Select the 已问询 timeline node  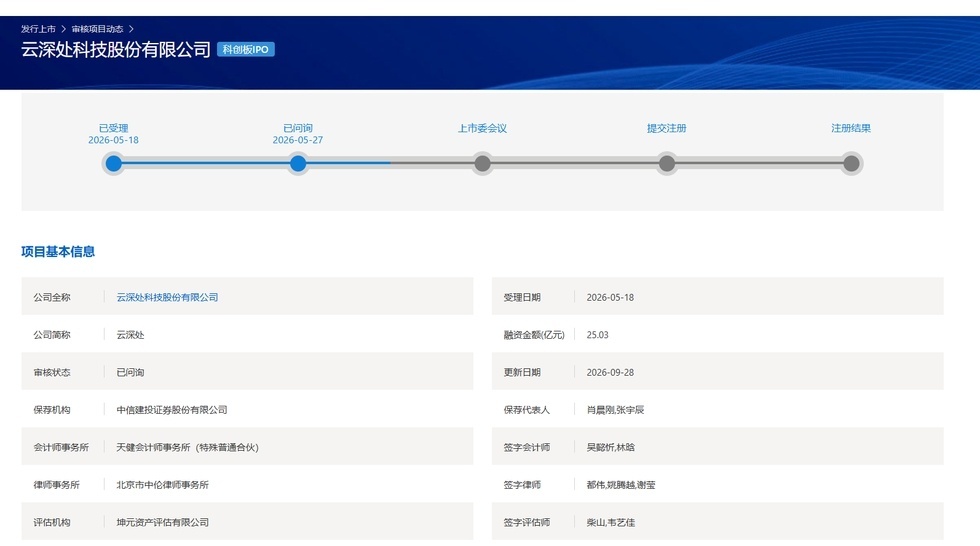click(x=298, y=164)
